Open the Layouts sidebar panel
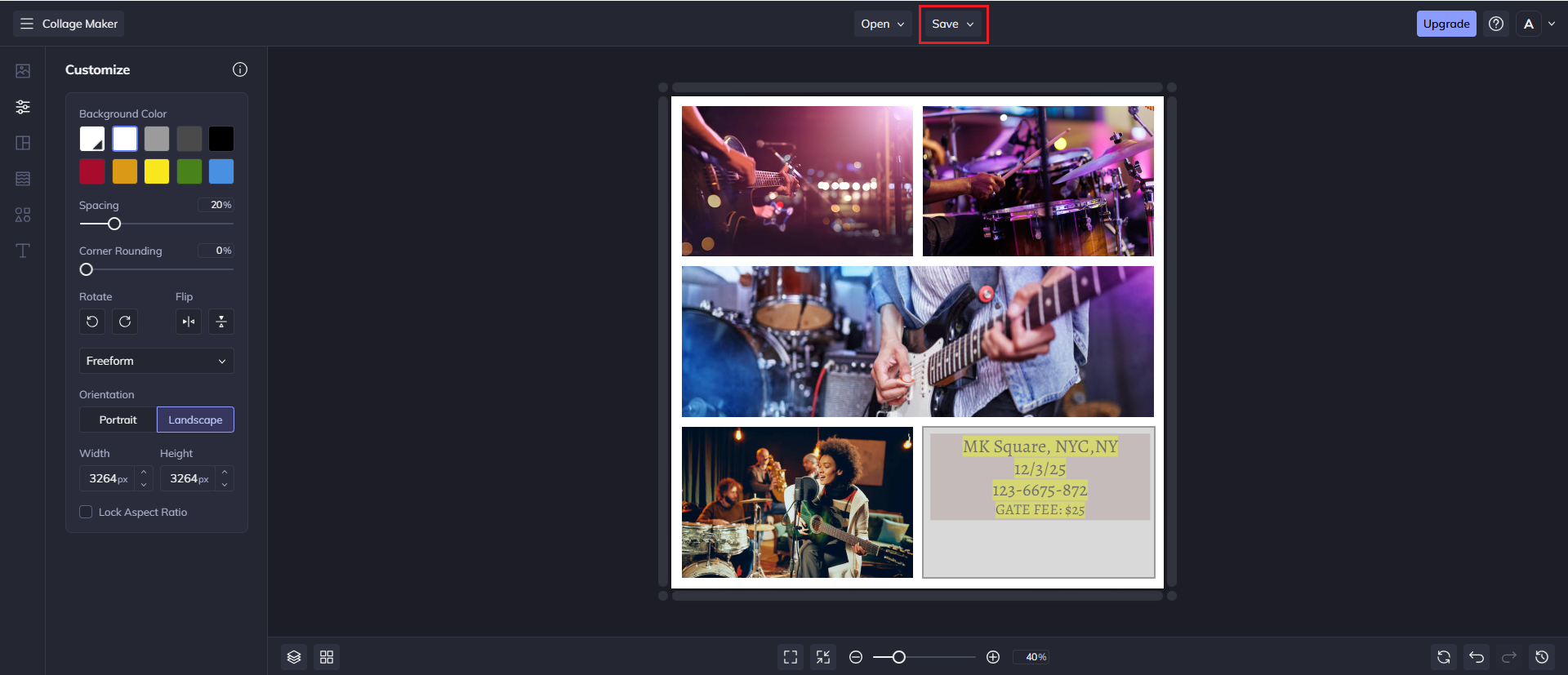 23,143
